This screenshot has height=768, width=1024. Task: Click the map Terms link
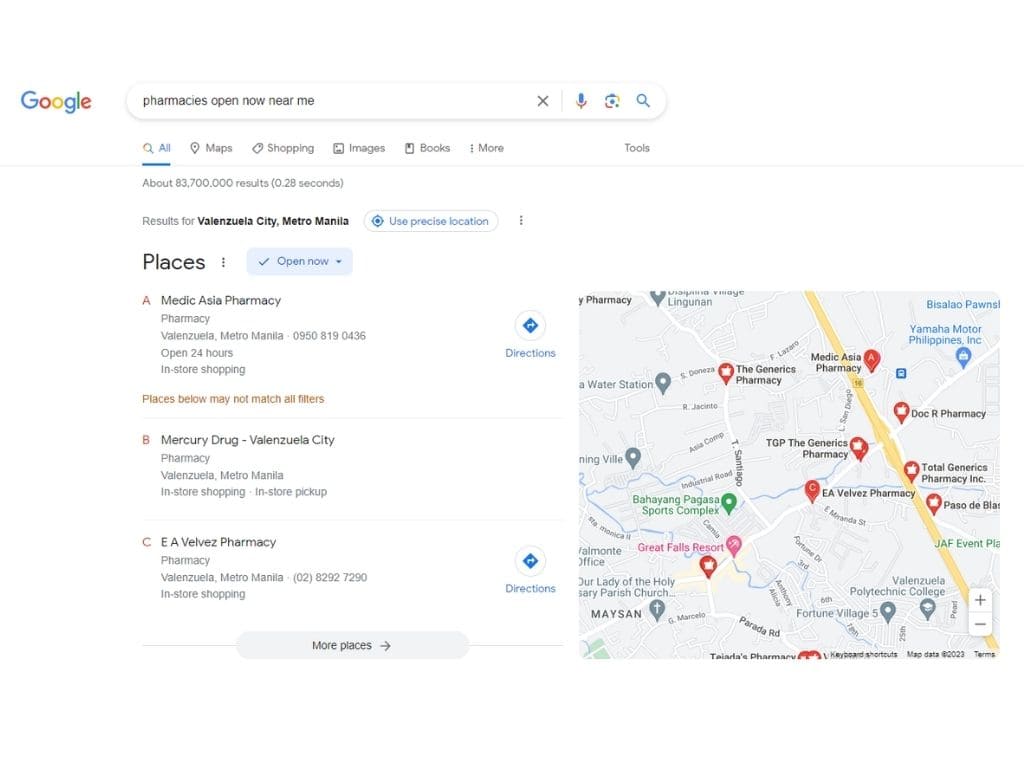984,654
